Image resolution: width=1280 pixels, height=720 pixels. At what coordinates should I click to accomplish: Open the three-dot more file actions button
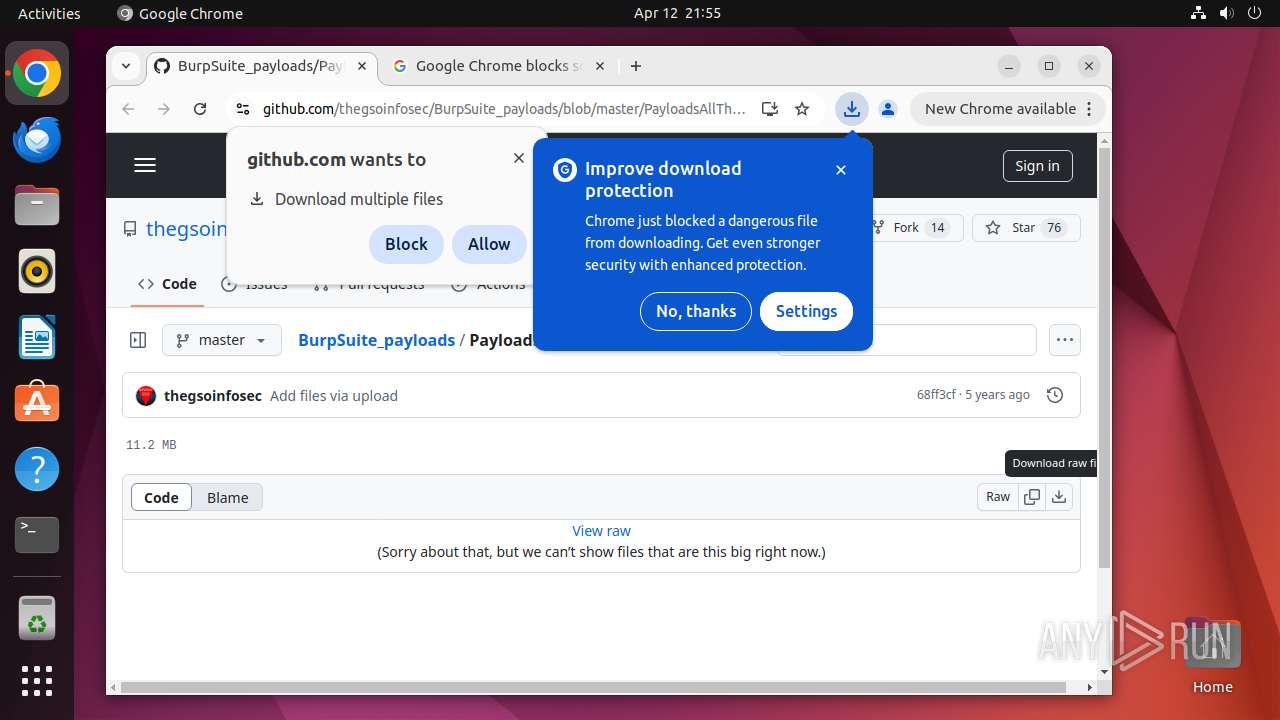click(1065, 340)
